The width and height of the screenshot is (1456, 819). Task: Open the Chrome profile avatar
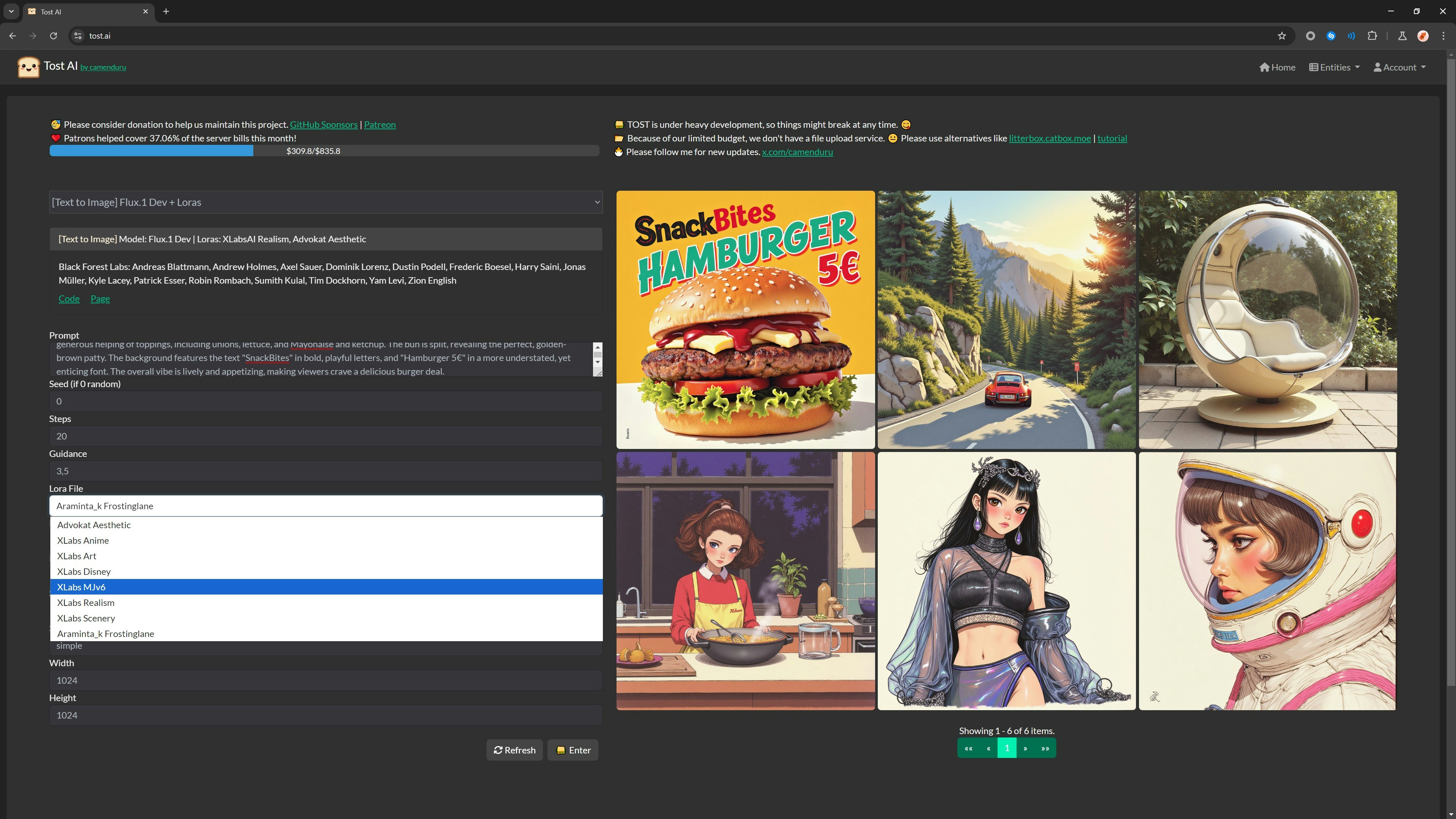1423,36
